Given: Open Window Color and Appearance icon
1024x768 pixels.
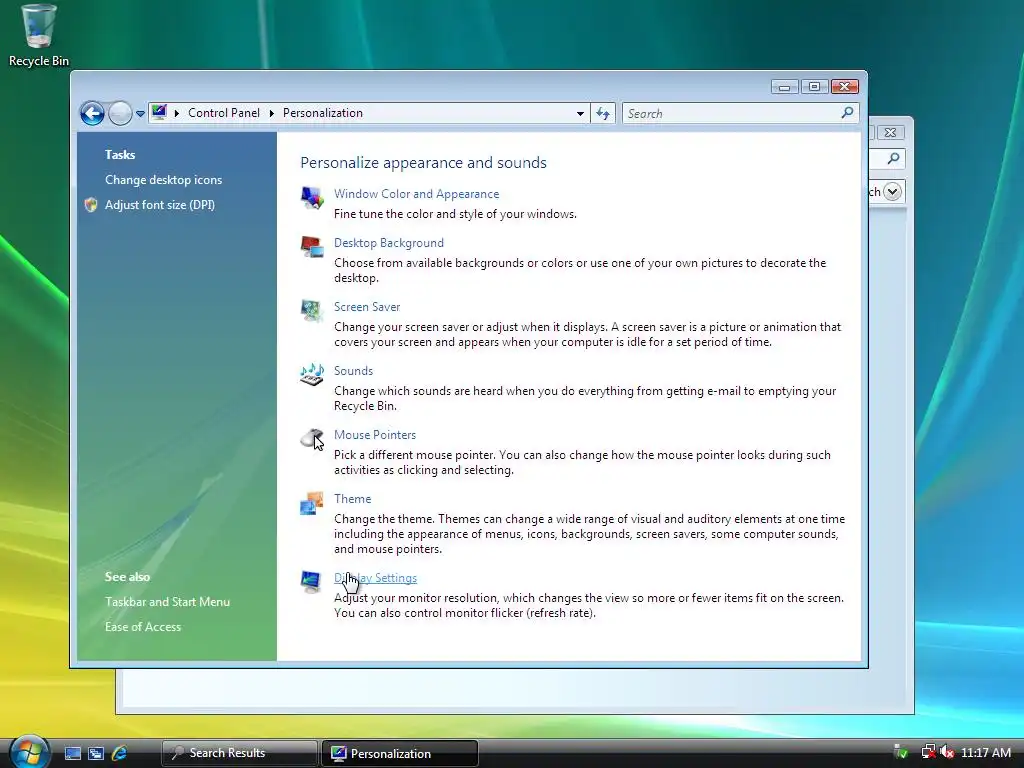Looking at the screenshot, I should point(312,197).
